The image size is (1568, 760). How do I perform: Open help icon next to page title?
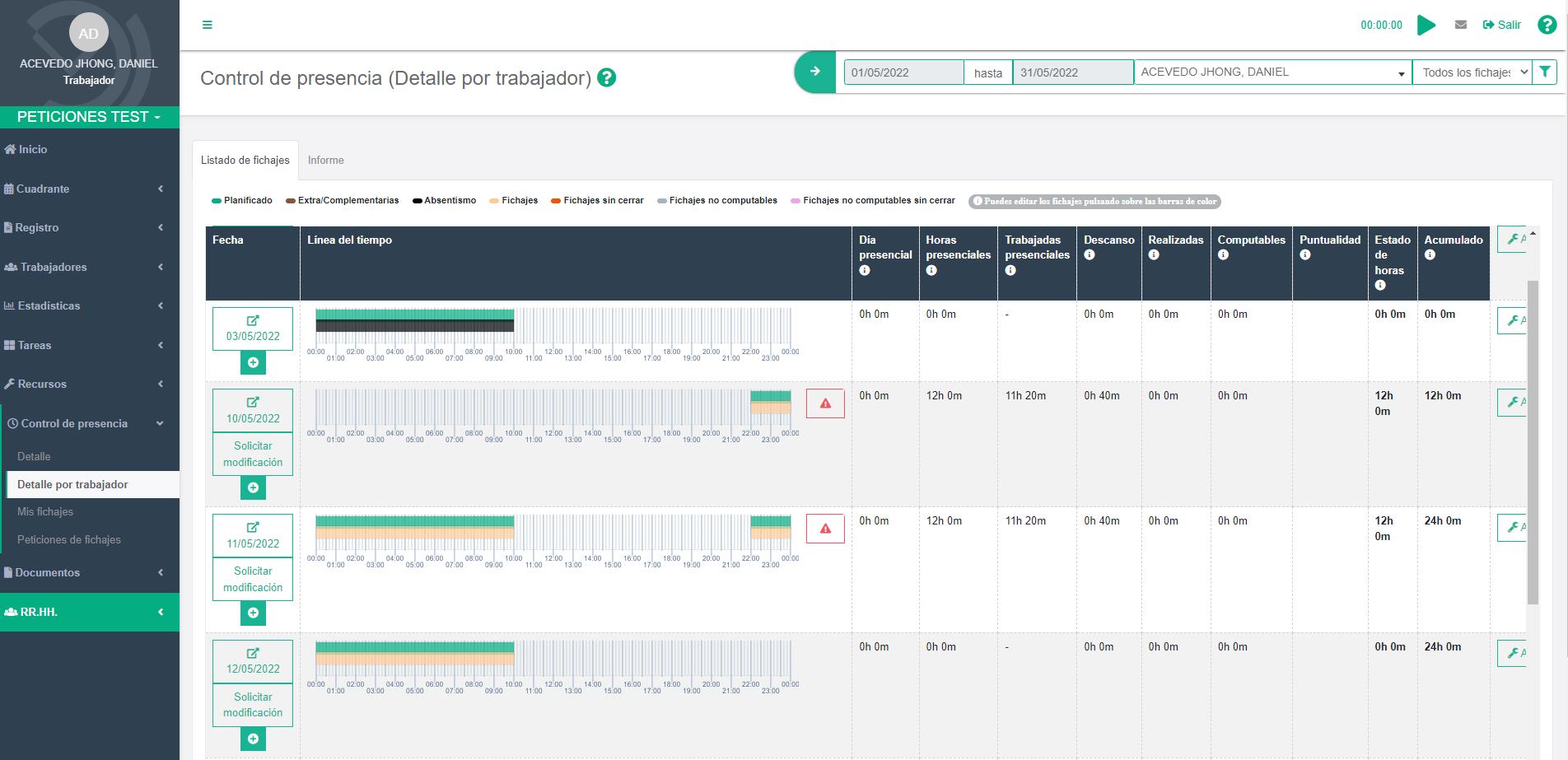[x=607, y=78]
